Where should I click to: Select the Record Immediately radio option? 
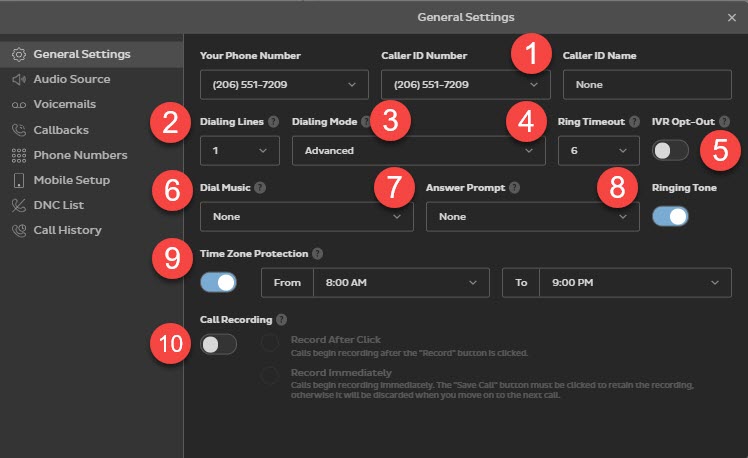click(x=270, y=375)
